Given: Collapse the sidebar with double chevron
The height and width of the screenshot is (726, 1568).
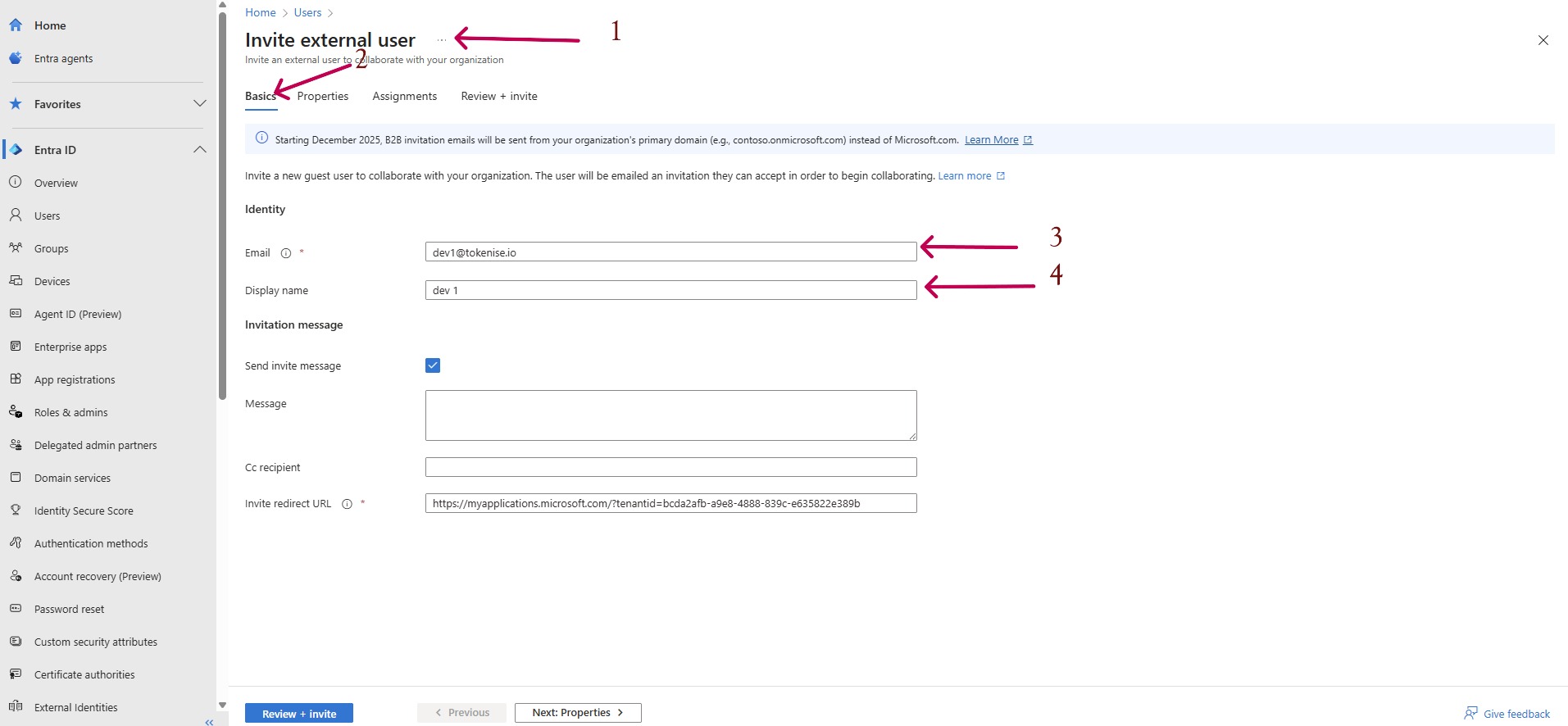Looking at the screenshot, I should (209, 722).
